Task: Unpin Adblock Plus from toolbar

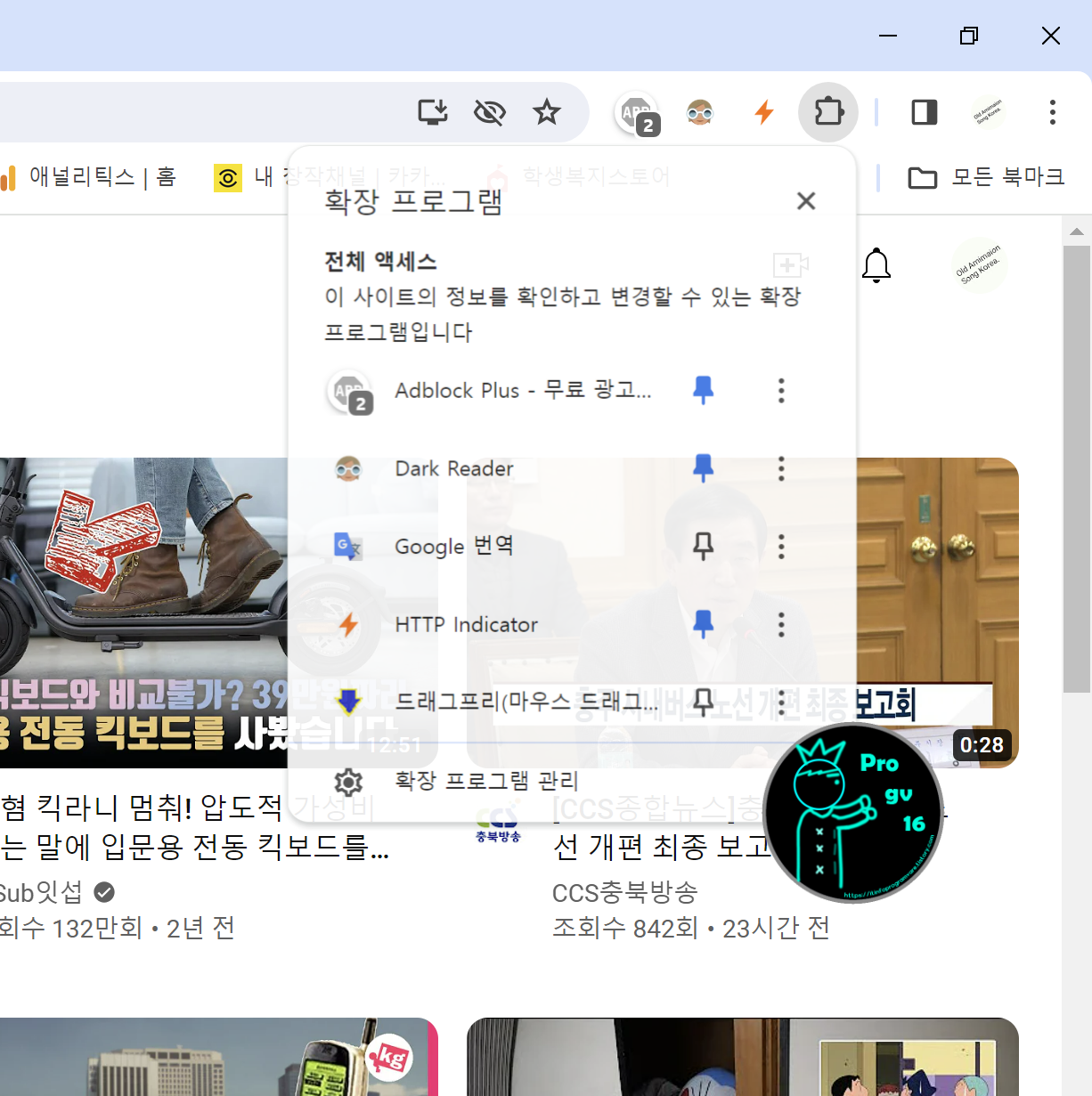Action: tap(704, 390)
